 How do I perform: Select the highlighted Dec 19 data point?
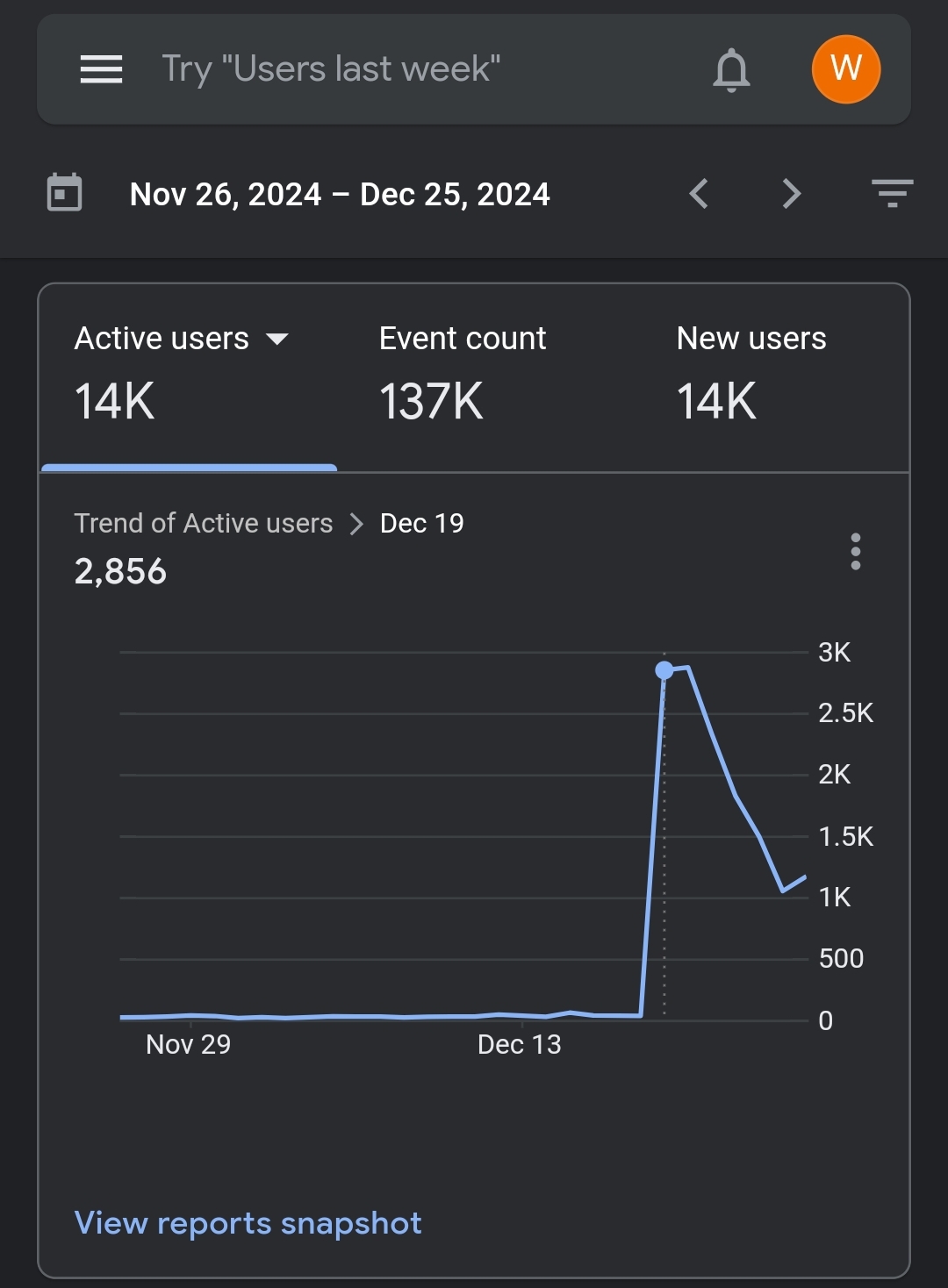click(664, 671)
